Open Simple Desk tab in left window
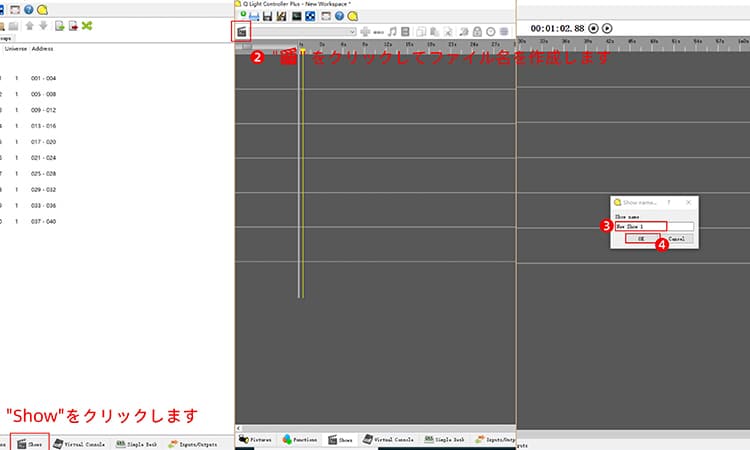Image resolution: width=750 pixels, height=450 pixels. [137, 444]
